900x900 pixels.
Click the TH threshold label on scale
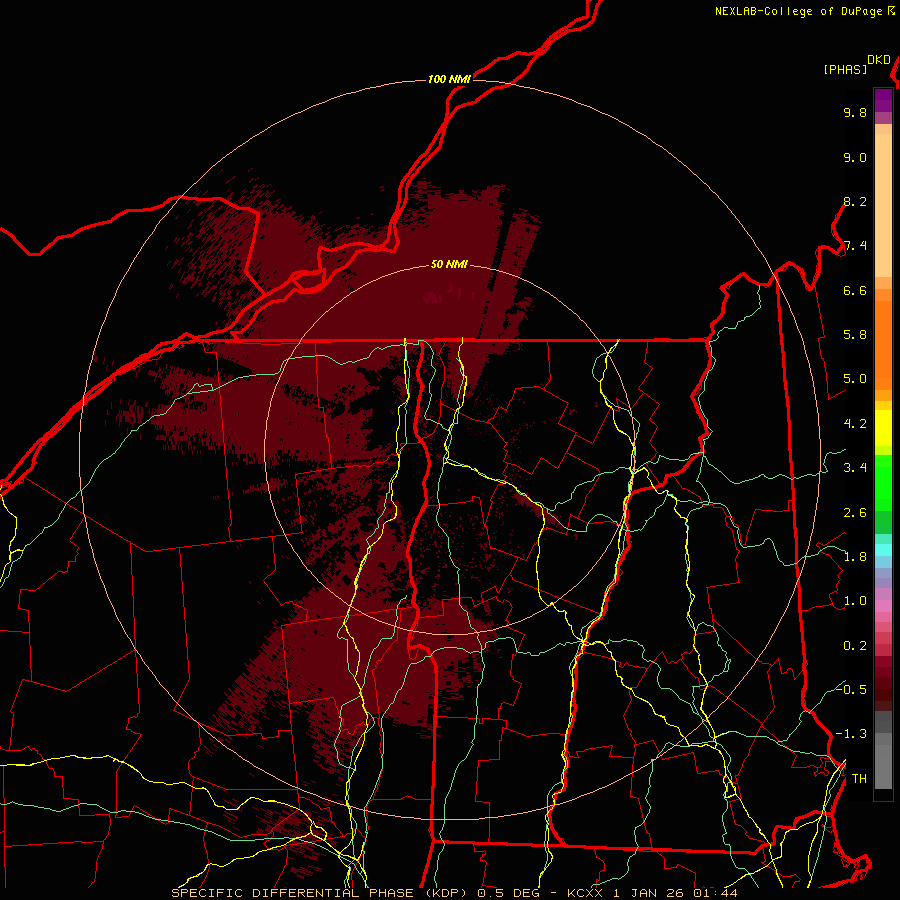pyautogui.click(x=859, y=779)
